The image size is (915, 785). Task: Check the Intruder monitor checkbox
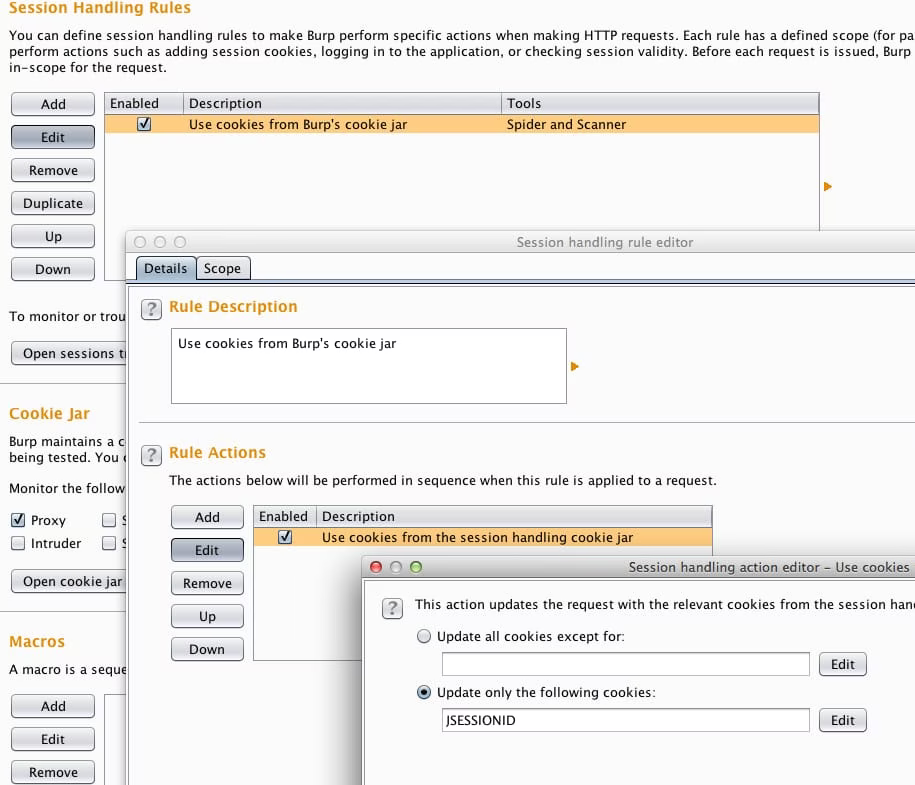coord(18,543)
